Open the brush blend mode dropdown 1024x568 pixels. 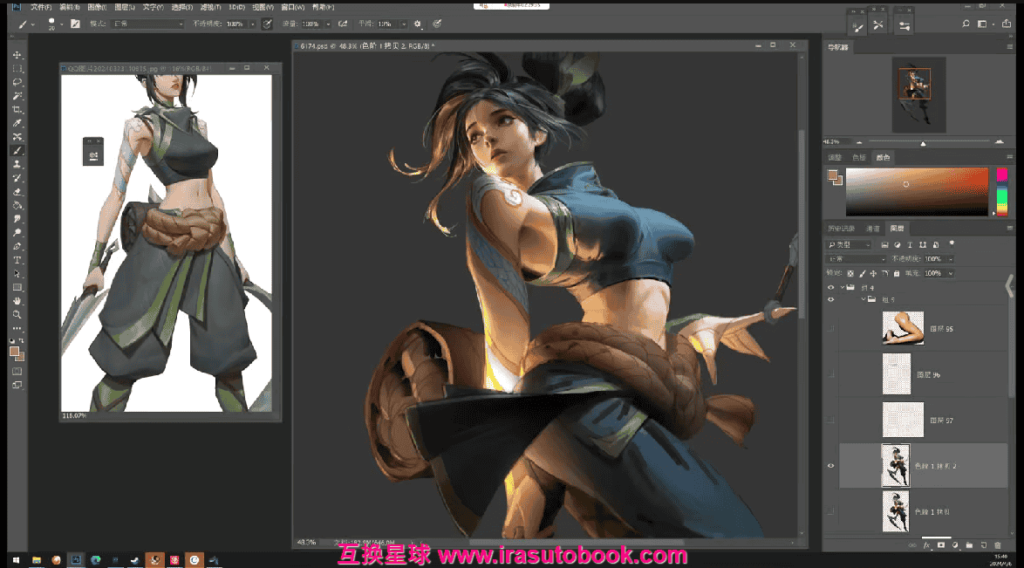click(x=148, y=24)
